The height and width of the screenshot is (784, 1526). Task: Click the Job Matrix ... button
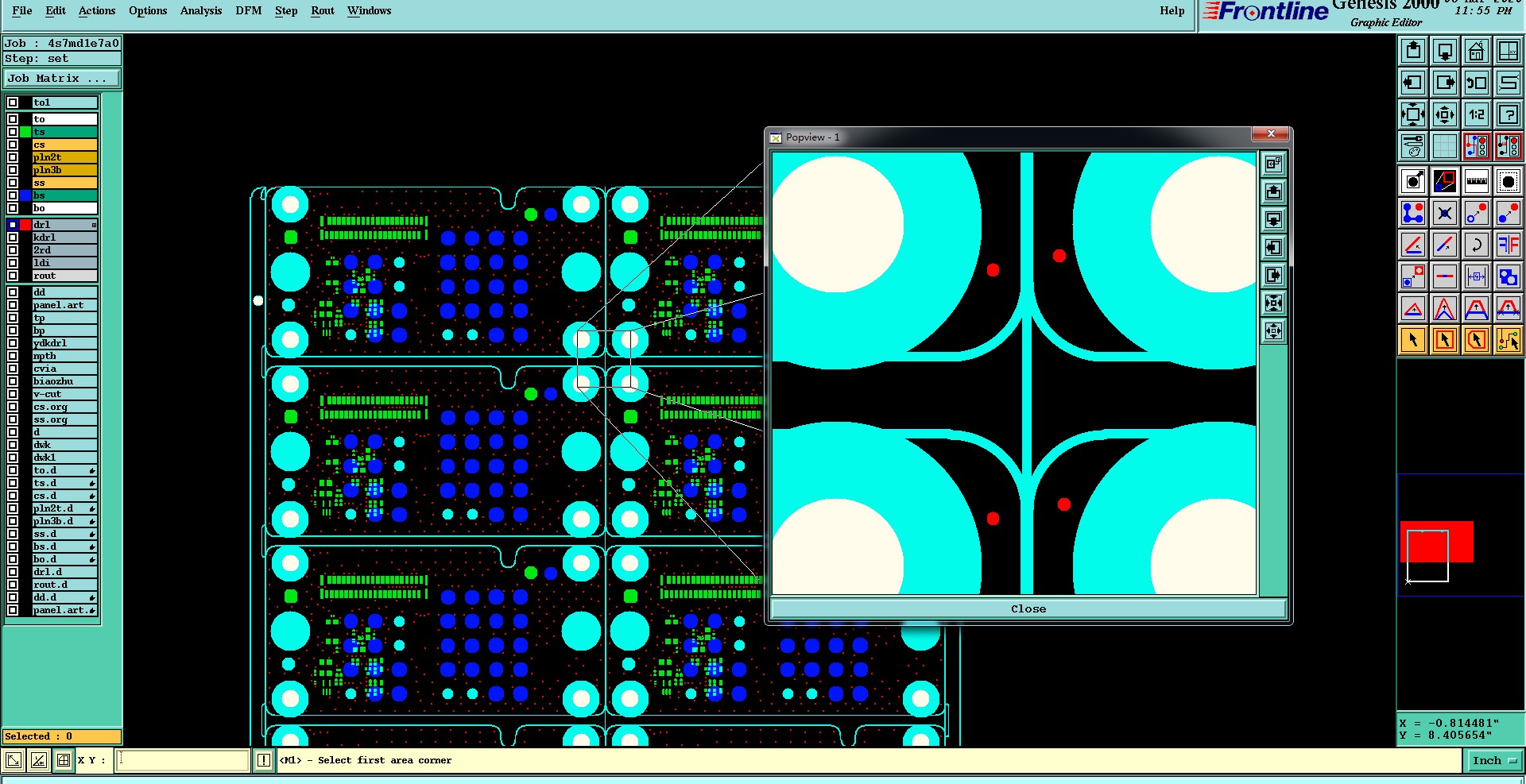tap(62, 78)
